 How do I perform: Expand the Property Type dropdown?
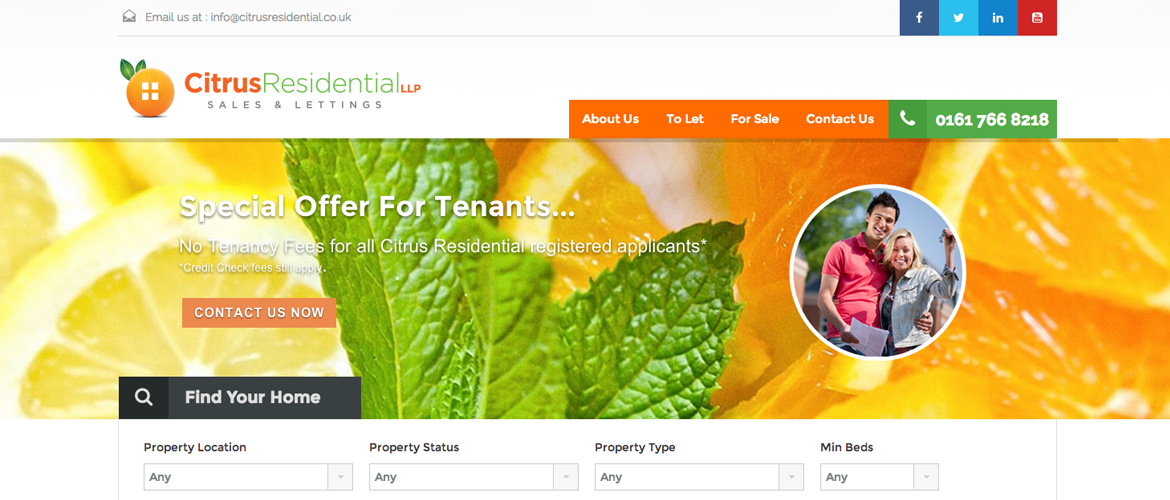[x=699, y=477]
